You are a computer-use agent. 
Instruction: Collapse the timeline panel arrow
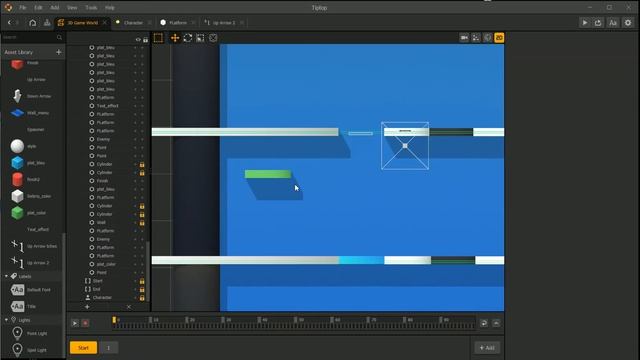(496, 323)
